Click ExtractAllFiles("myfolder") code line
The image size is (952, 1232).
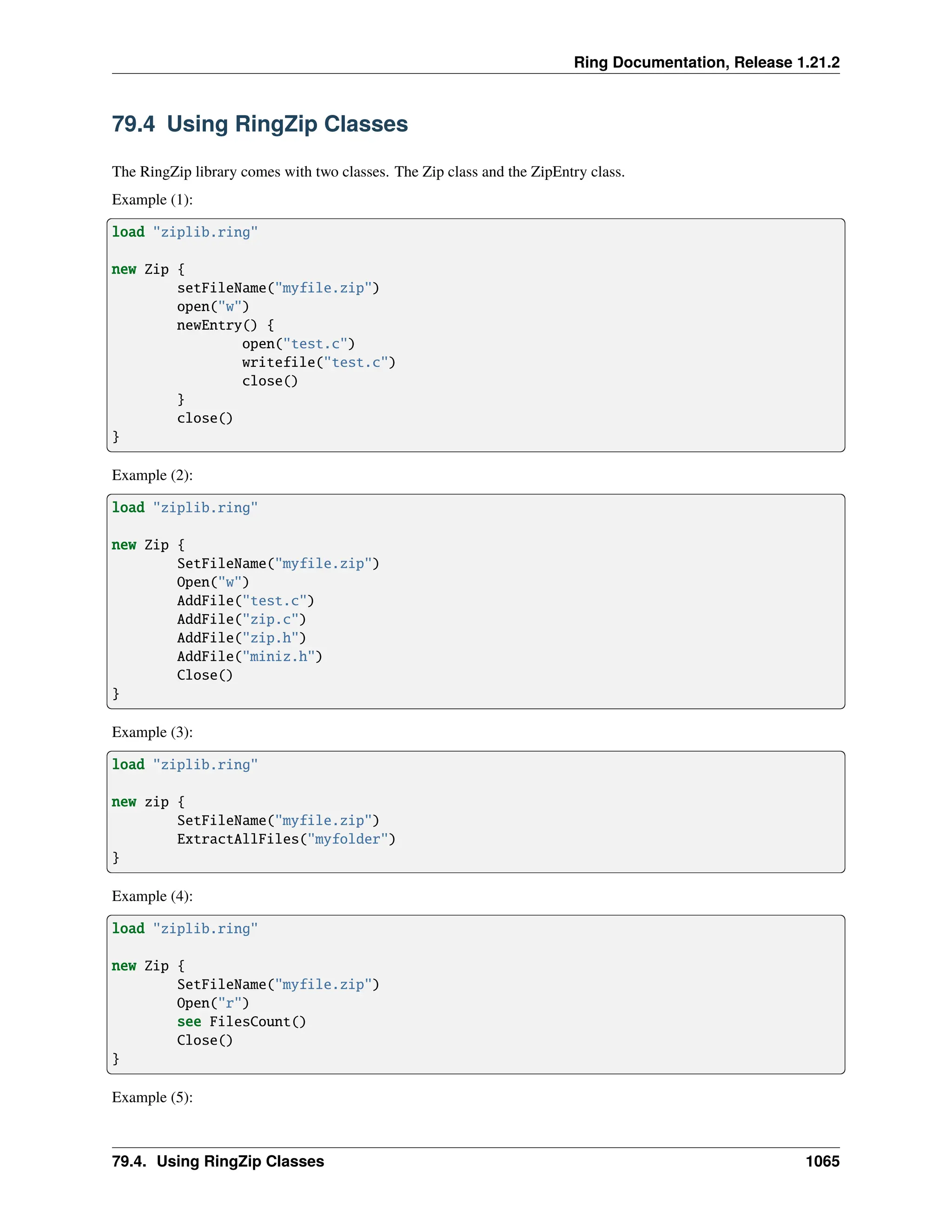tap(286, 839)
